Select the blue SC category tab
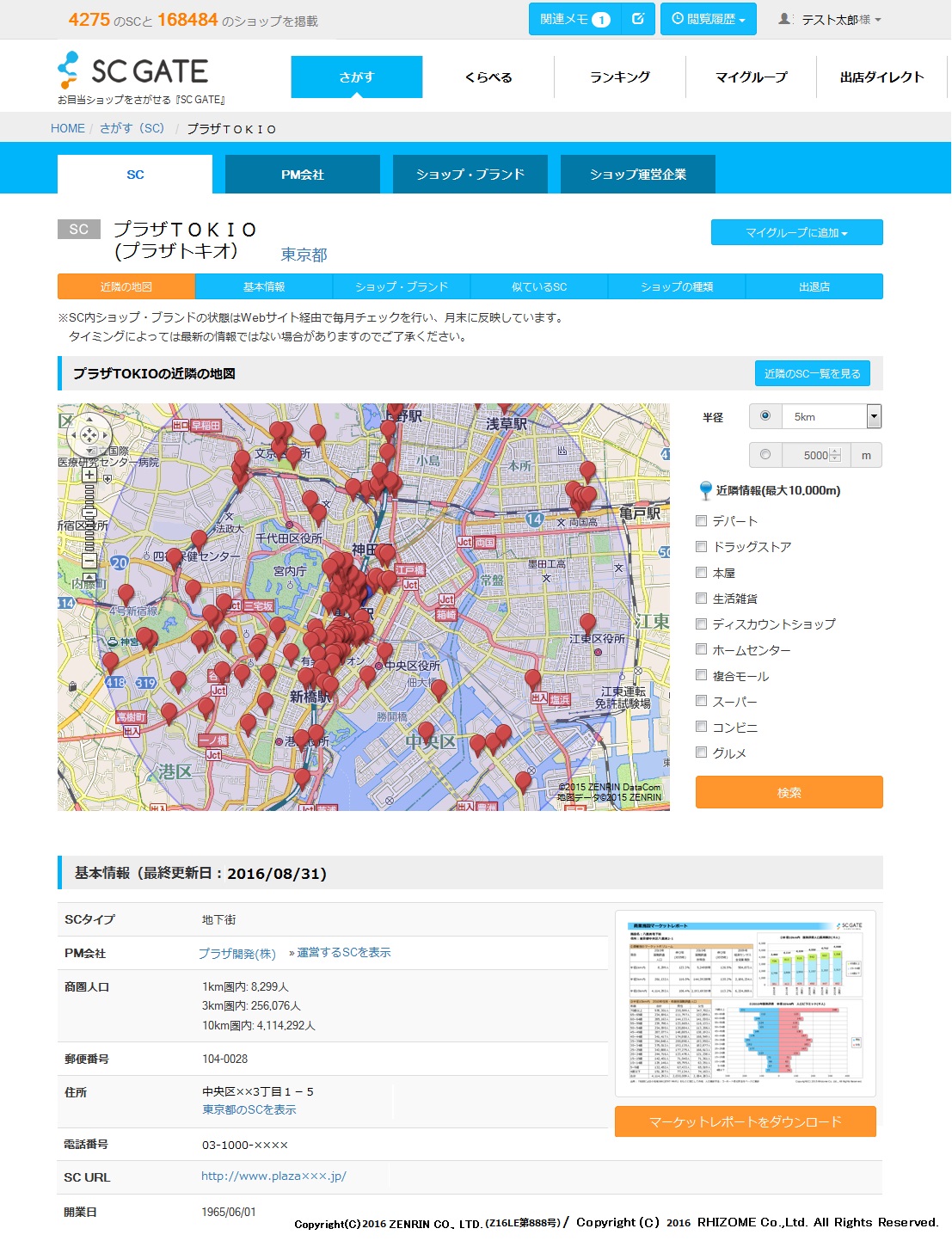The image size is (952, 1247). tap(135, 175)
